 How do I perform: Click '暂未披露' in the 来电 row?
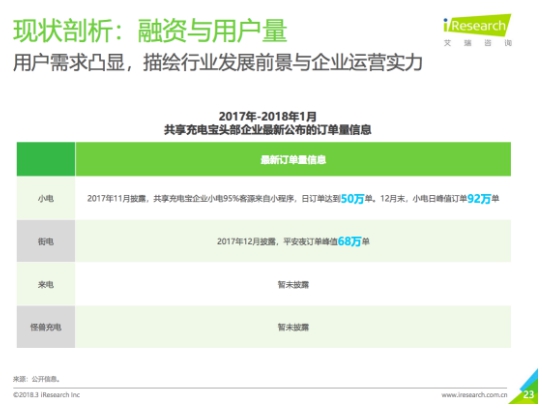click(x=293, y=285)
